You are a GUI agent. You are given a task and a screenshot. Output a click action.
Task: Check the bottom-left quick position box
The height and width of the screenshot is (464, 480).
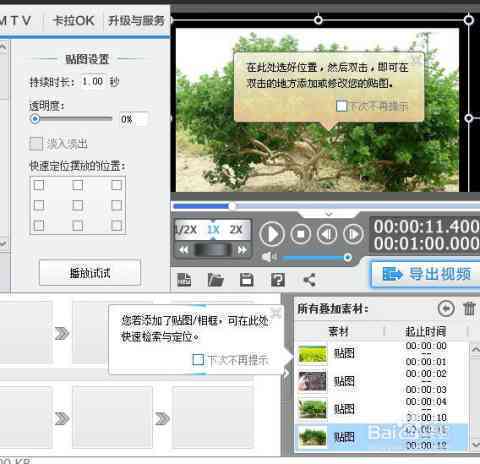pos(39,225)
